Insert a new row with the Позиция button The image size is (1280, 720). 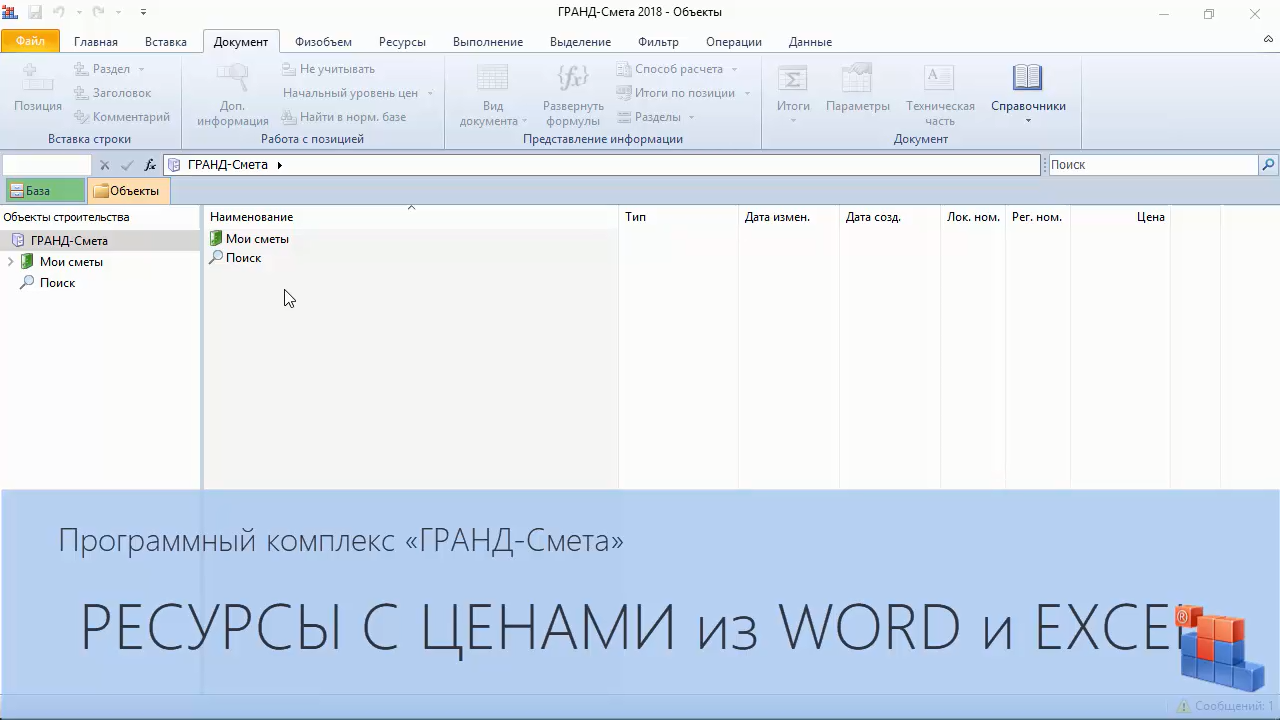[x=38, y=89]
